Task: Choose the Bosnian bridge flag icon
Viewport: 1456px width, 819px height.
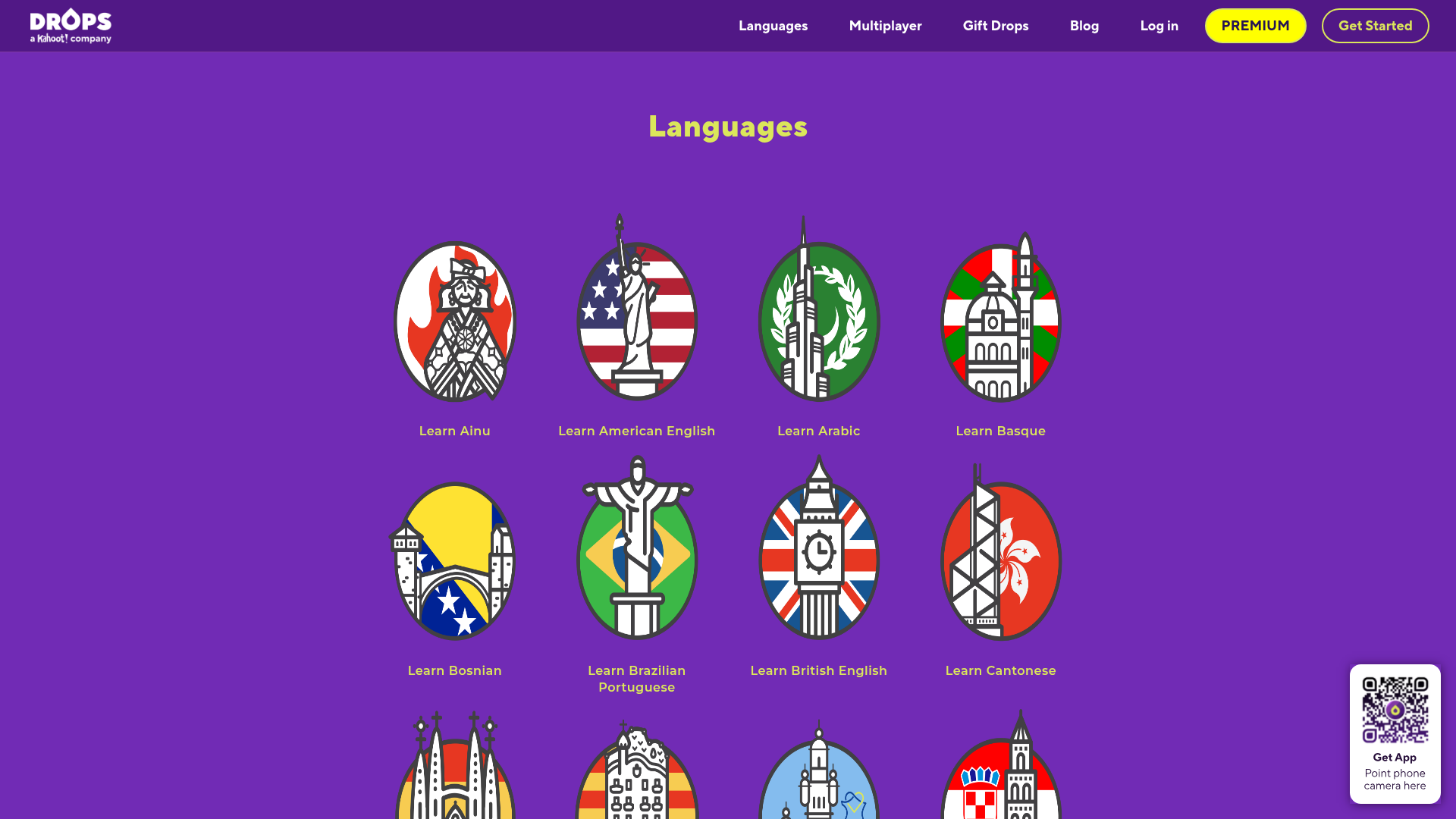Action: tap(453, 561)
